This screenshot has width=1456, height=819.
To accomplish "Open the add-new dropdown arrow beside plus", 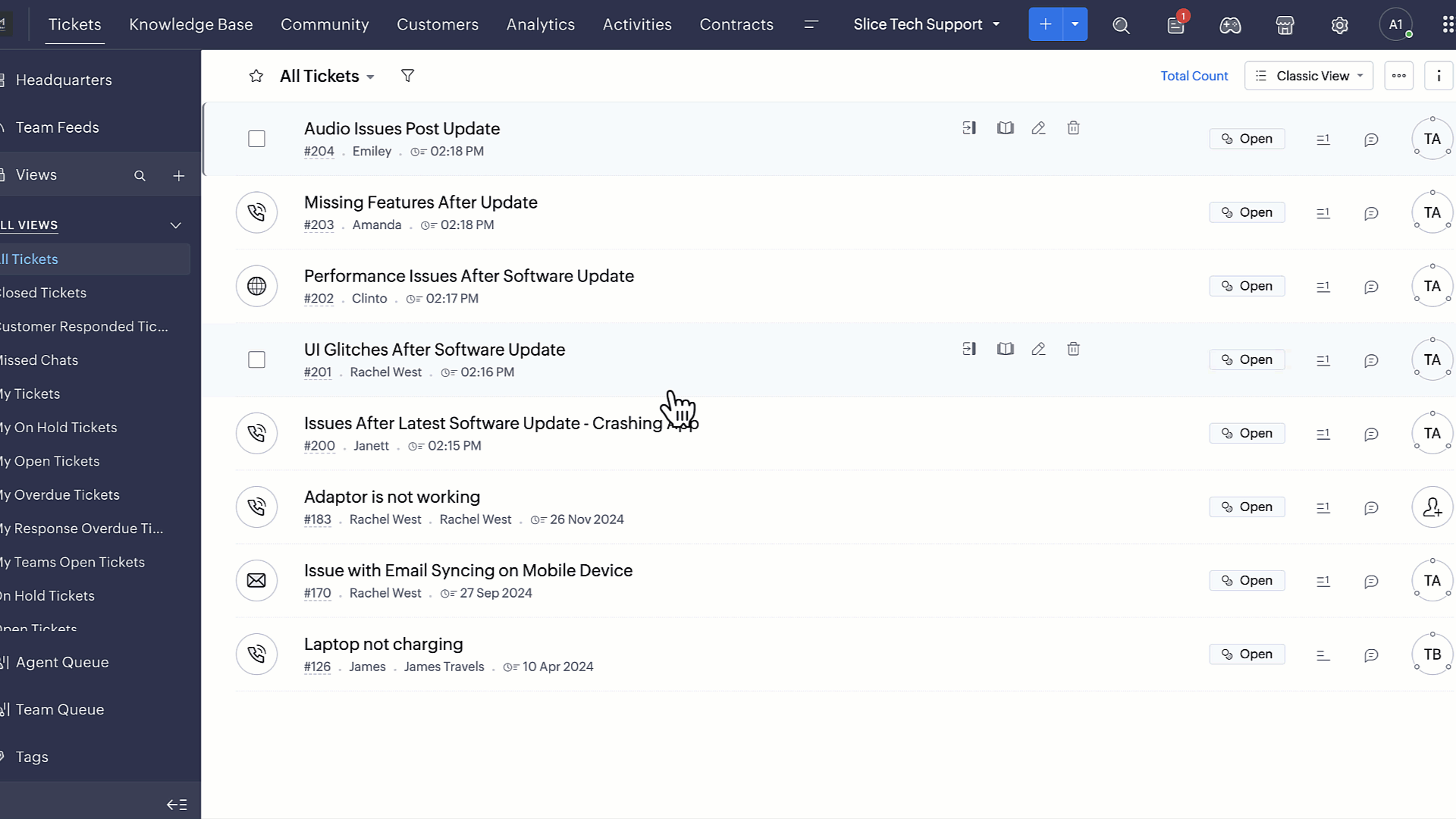I will tap(1075, 24).
